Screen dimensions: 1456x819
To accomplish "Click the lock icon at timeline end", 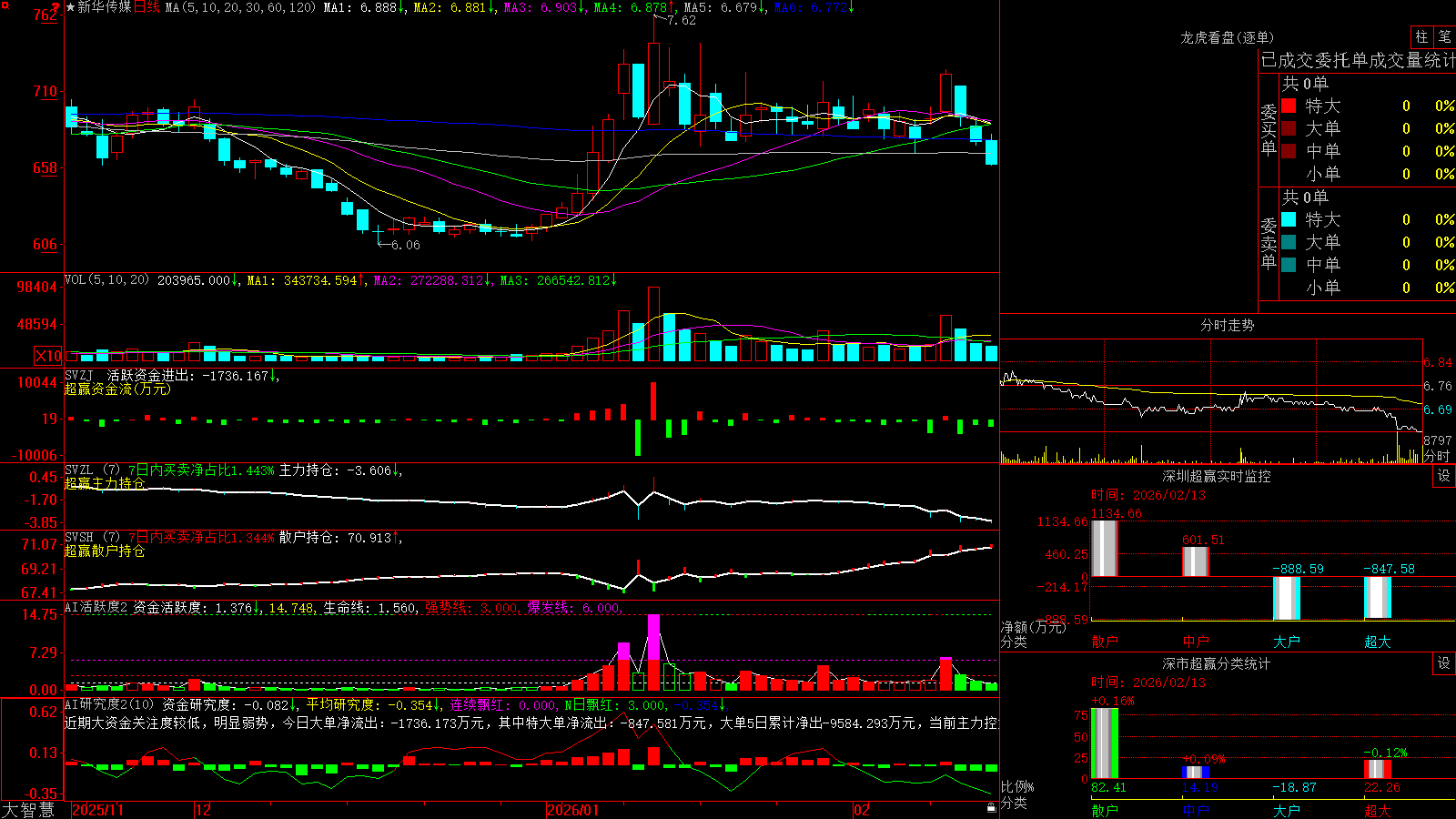I will [991, 808].
